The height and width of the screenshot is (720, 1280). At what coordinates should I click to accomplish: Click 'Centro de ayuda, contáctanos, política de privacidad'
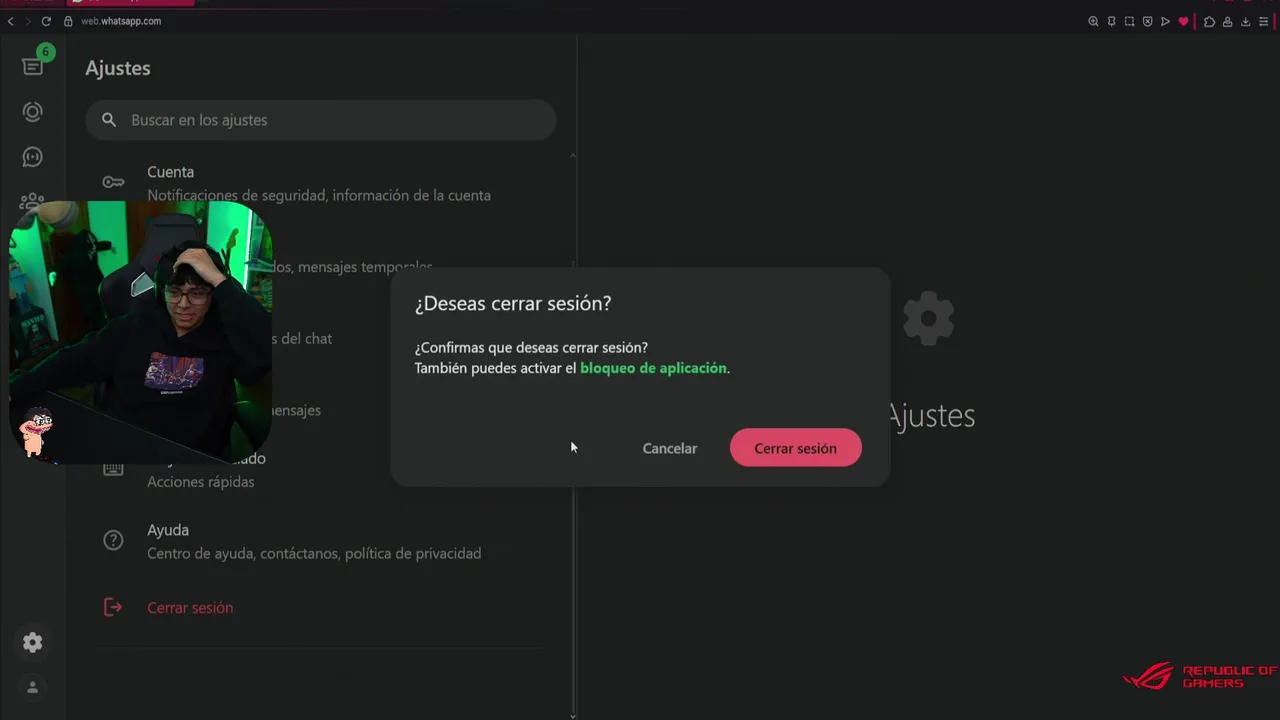[x=314, y=553]
